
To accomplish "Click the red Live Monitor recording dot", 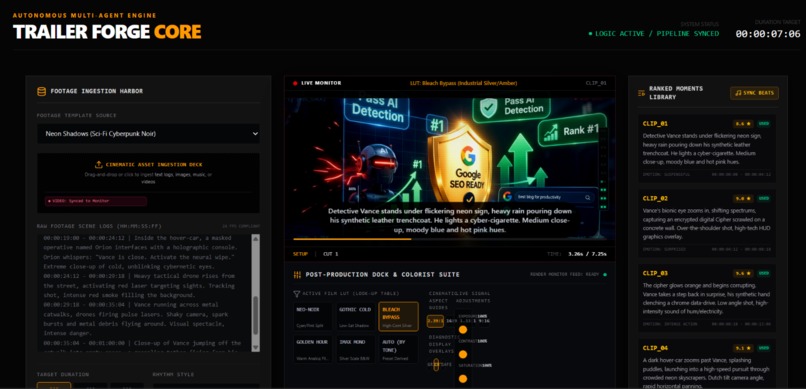I will (x=295, y=83).
